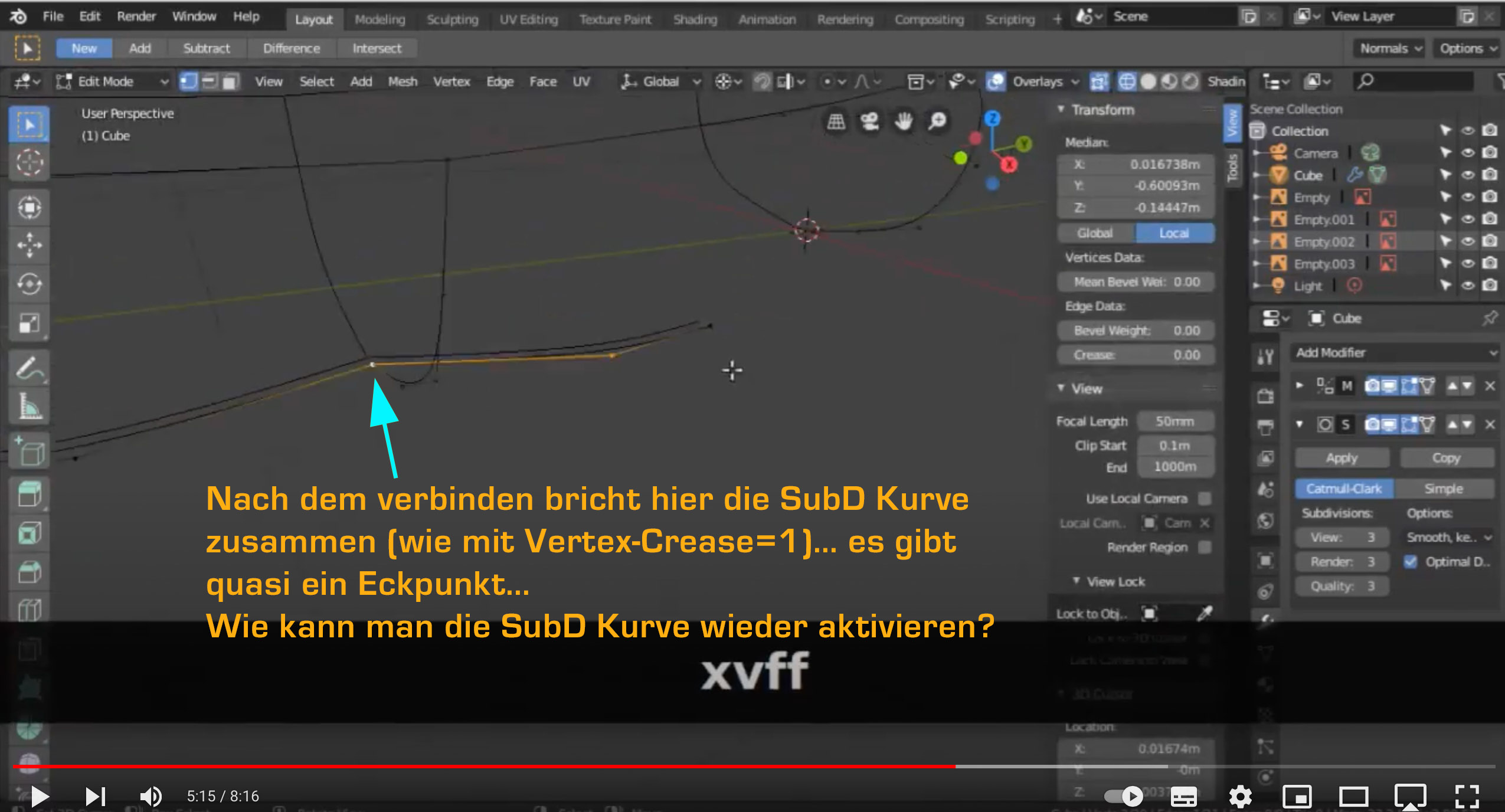The height and width of the screenshot is (812, 1505).
Task: Click the camera view icon in the viewport
Action: 869,122
